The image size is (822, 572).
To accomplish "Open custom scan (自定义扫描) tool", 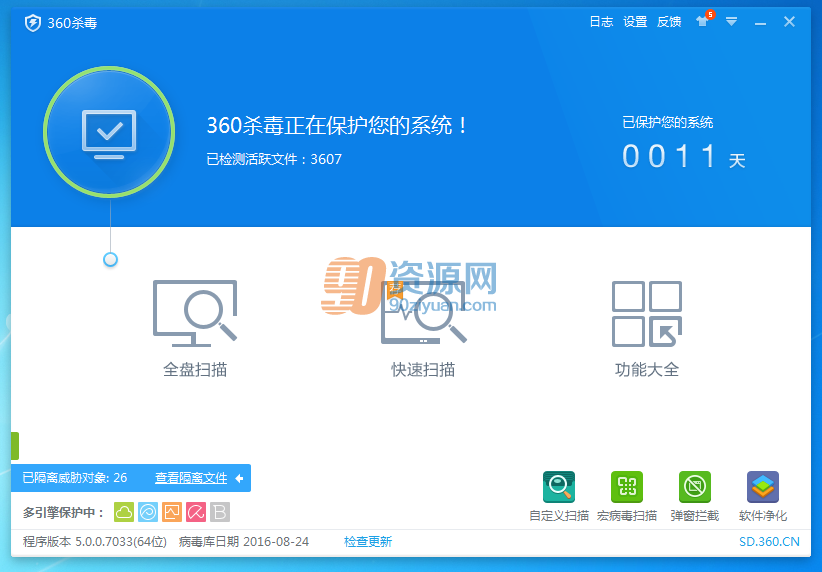I will [x=559, y=496].
